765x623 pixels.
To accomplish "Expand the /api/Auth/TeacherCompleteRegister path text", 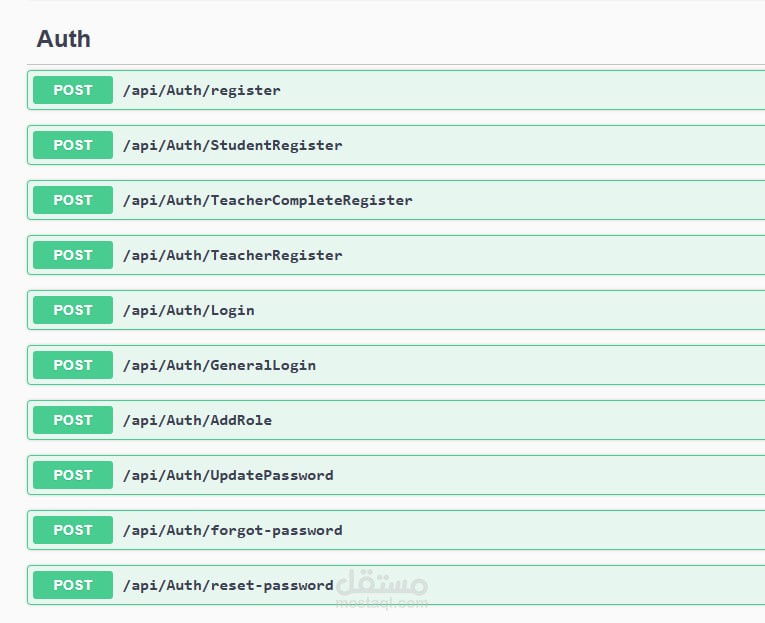I will click(x=267, y=200).
